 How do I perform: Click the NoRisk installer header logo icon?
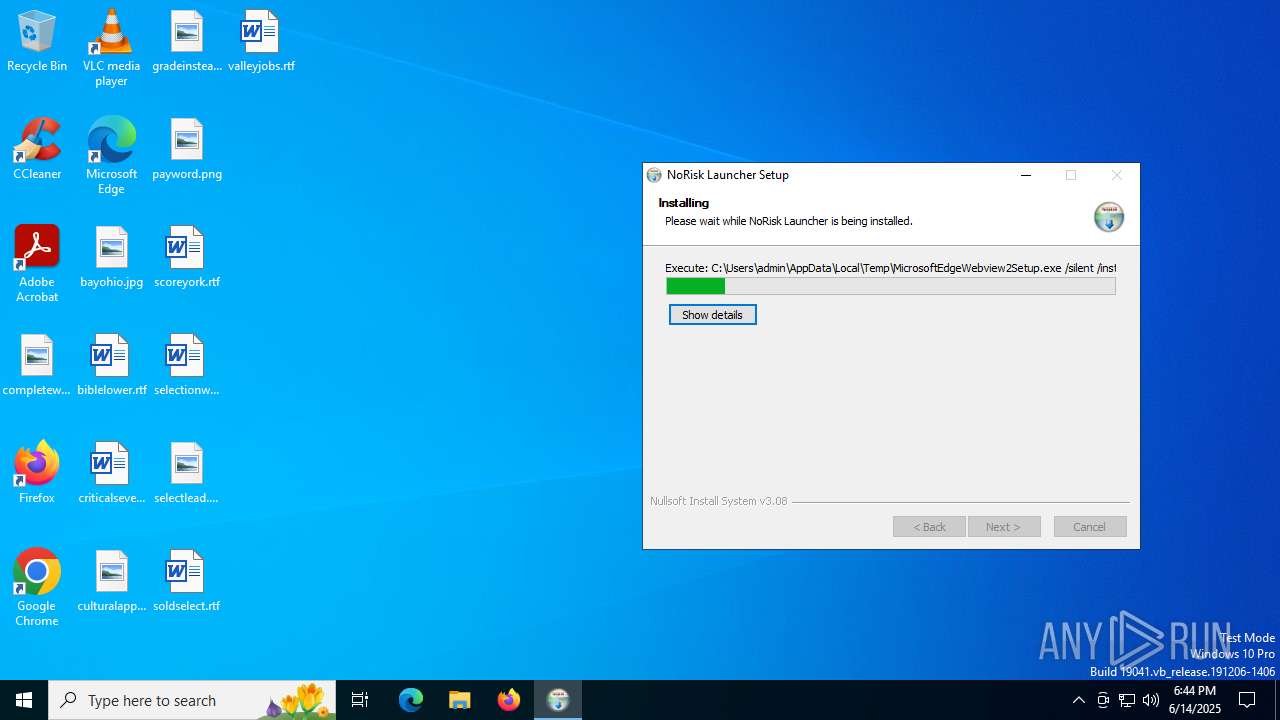(1108, 216)
